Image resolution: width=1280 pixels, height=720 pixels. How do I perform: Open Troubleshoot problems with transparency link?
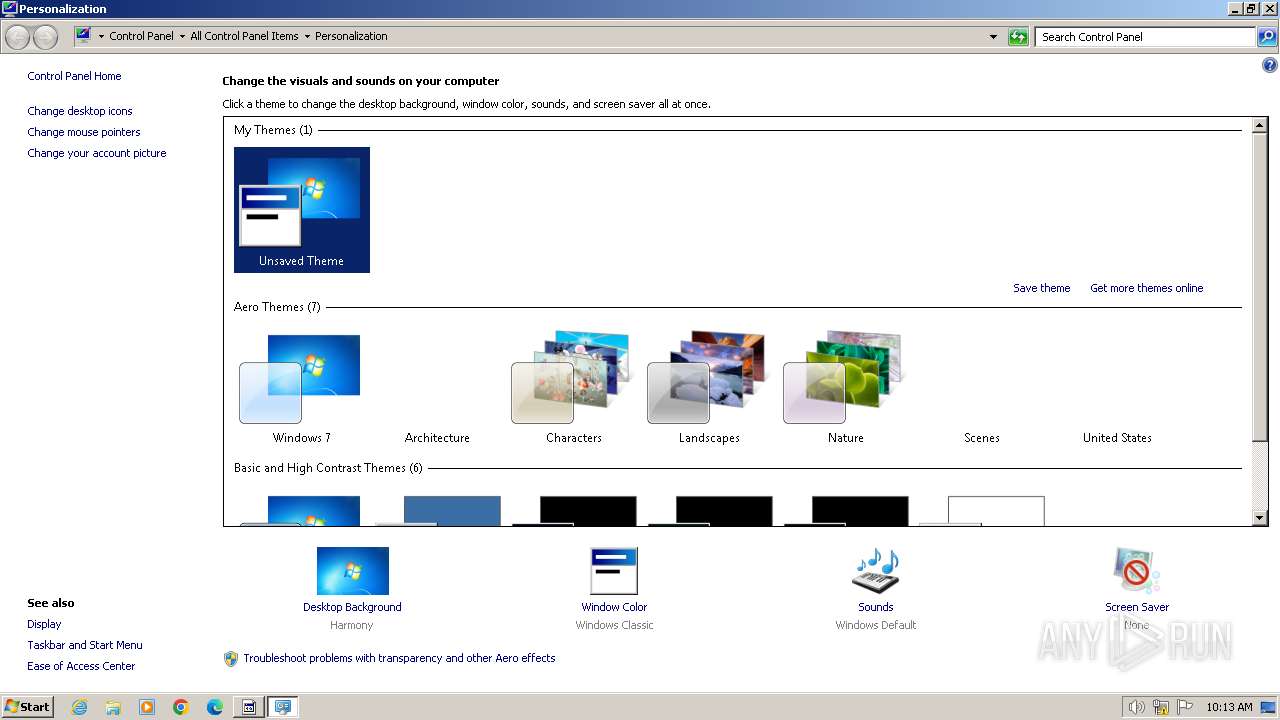tap(399, 658)
